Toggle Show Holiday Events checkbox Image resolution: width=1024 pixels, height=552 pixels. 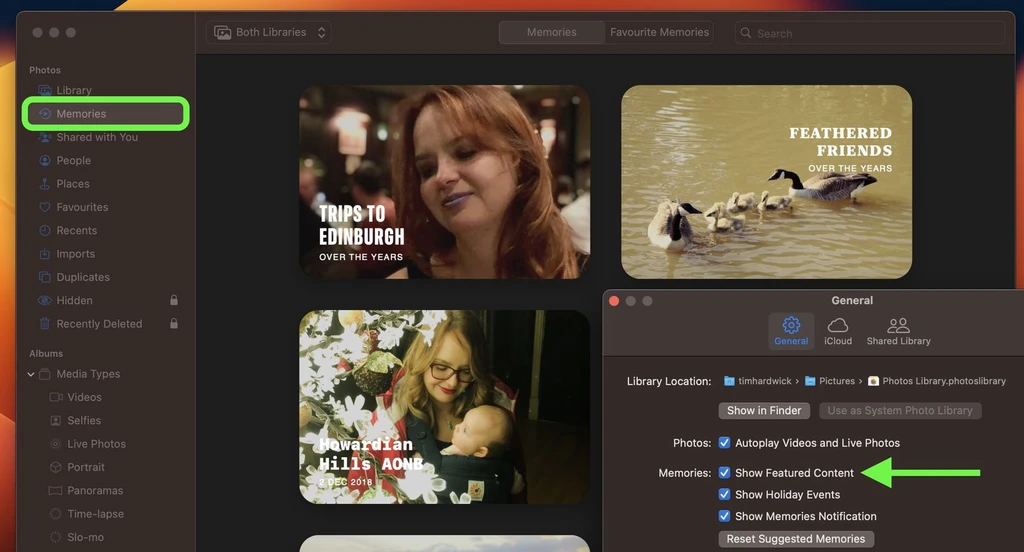pyautogui.click(x=724, y=495)
